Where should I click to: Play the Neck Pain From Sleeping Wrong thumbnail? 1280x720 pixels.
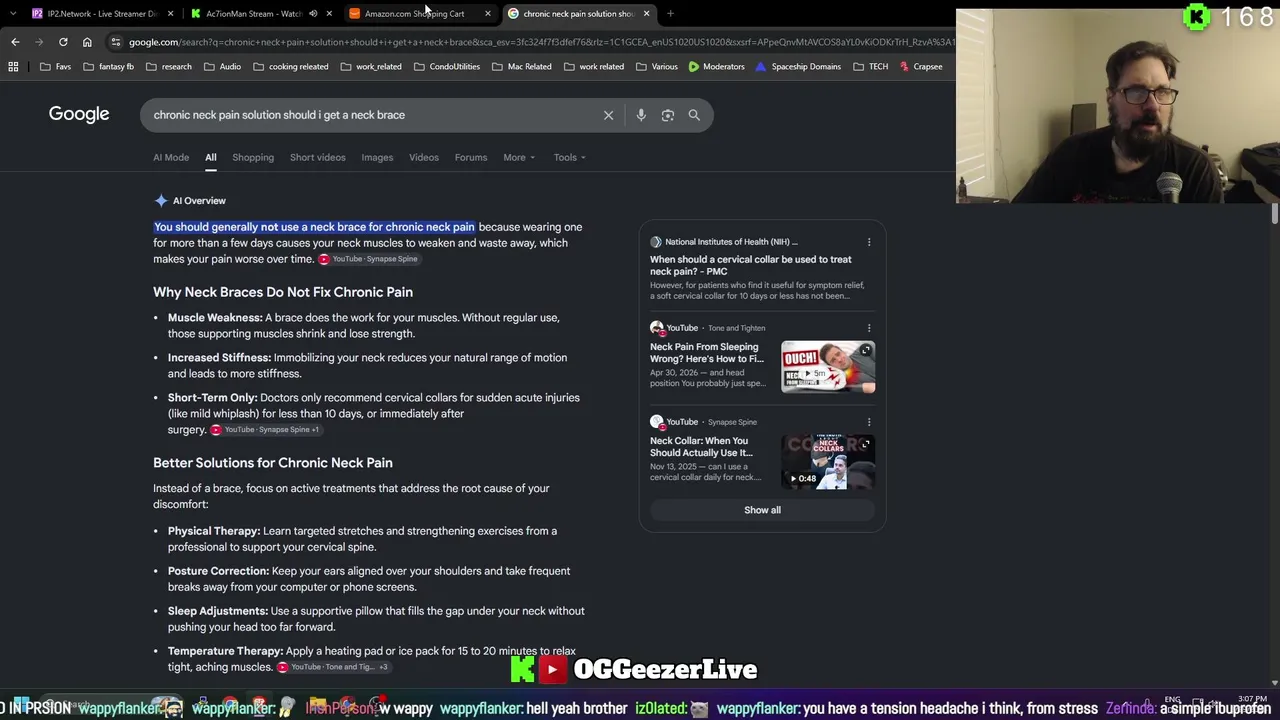coord(828,367)
